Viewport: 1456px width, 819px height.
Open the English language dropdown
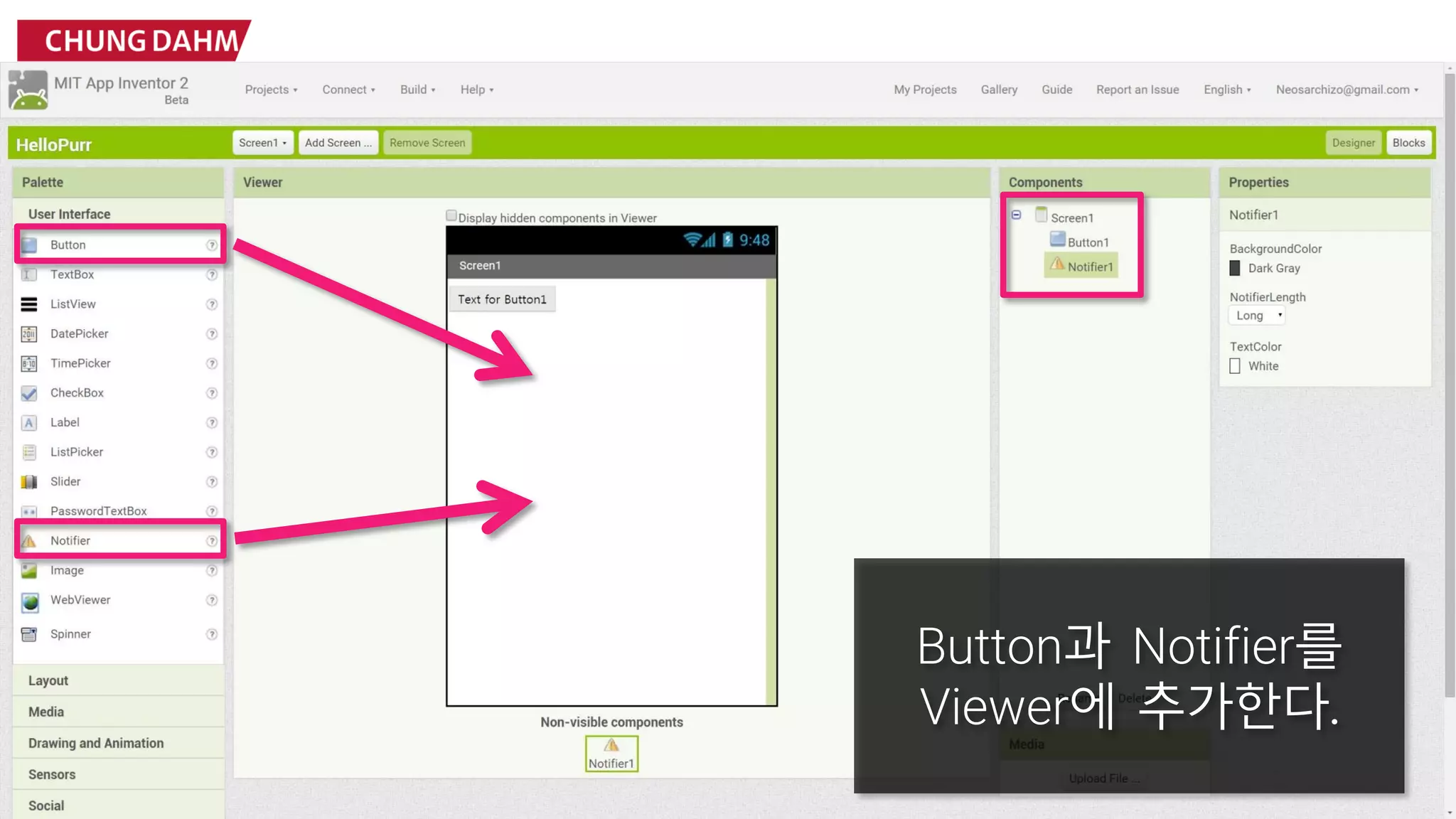[x=1227, y=90]
